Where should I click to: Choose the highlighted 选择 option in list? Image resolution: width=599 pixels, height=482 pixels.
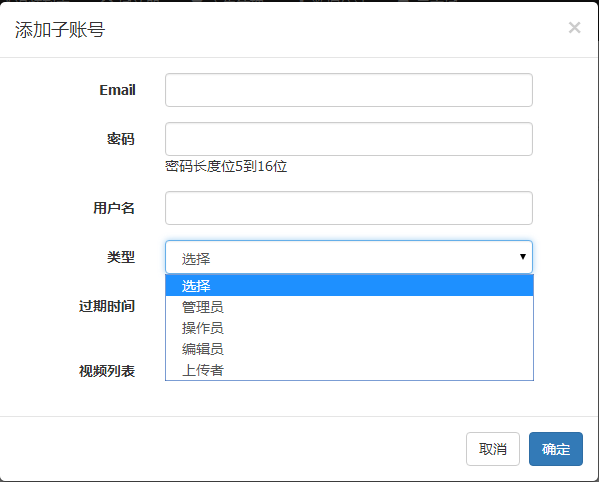tap(349, 286)
